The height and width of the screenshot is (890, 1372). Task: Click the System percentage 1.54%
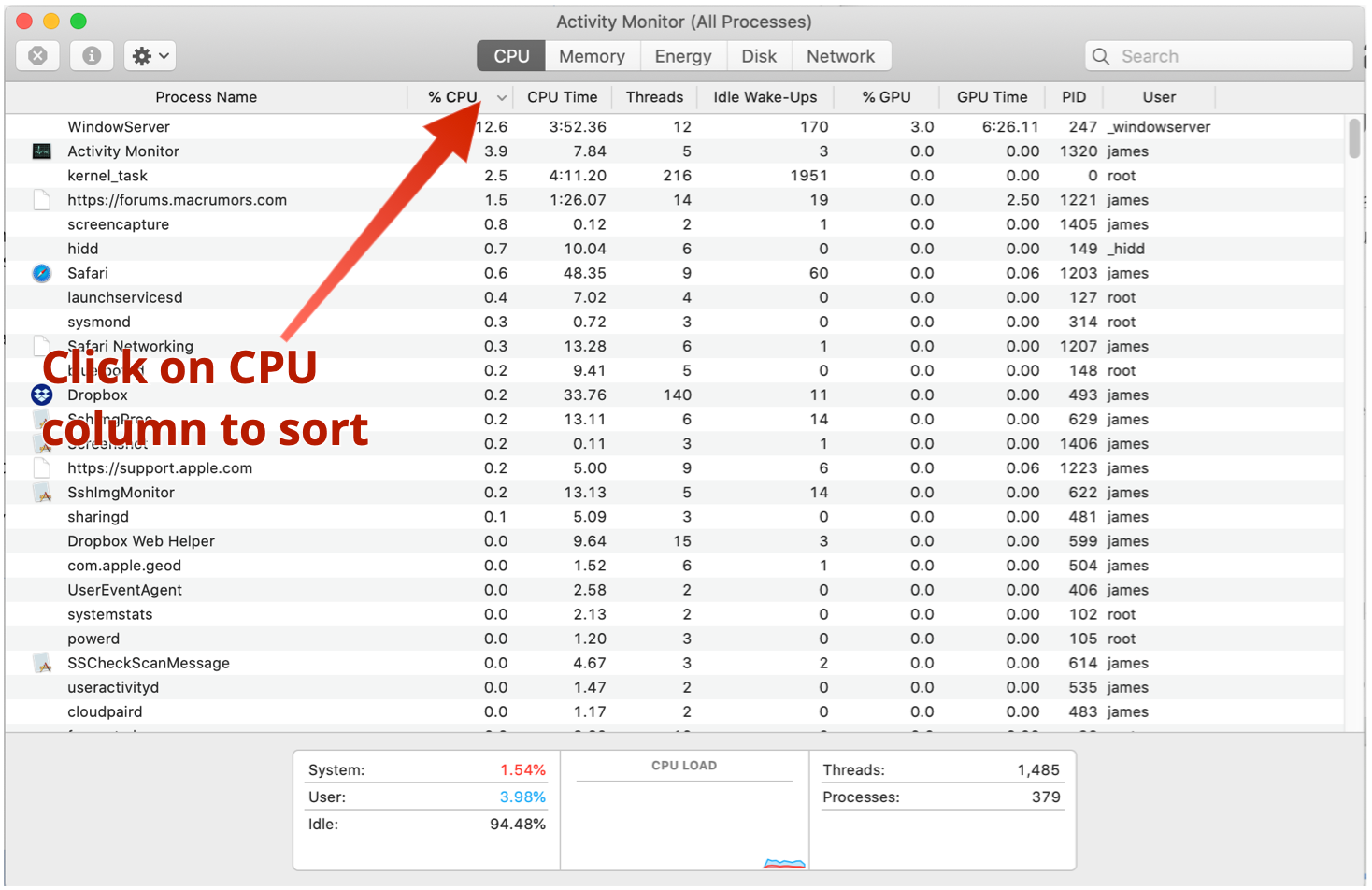tap(522, 770)
